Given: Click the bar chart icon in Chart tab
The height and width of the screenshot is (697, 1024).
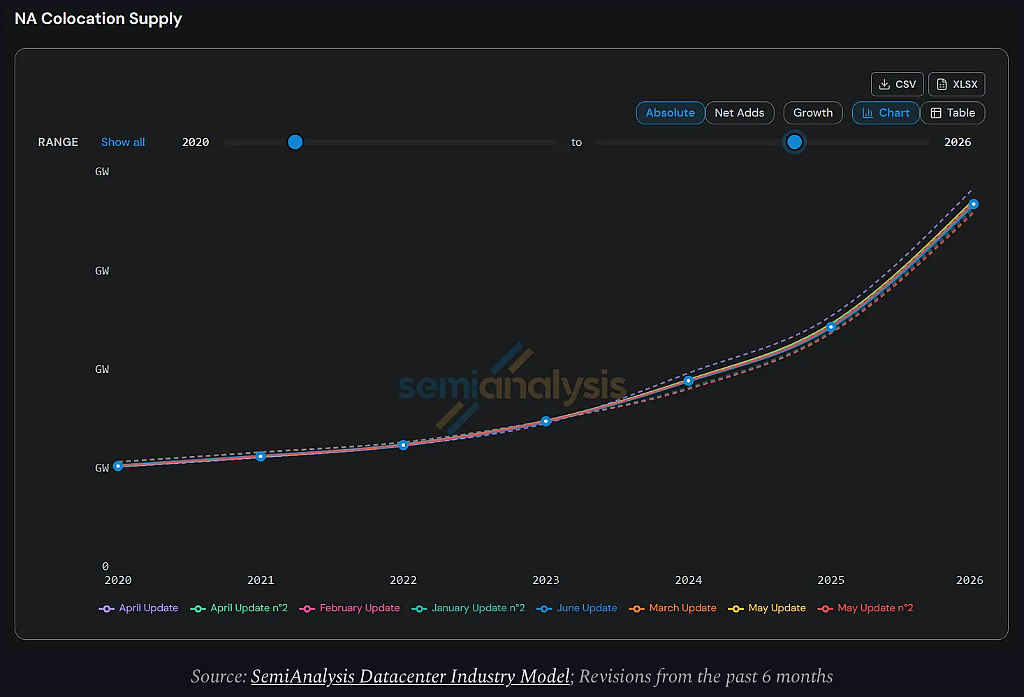Looking at the screenshot, I should (868, 113).
